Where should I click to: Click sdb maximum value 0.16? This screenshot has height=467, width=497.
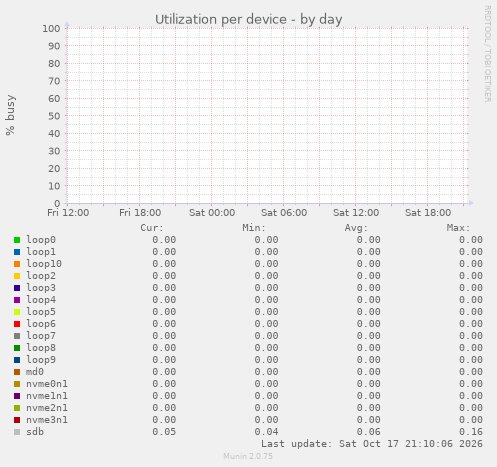pyautogui.click(x=471, y=432)
